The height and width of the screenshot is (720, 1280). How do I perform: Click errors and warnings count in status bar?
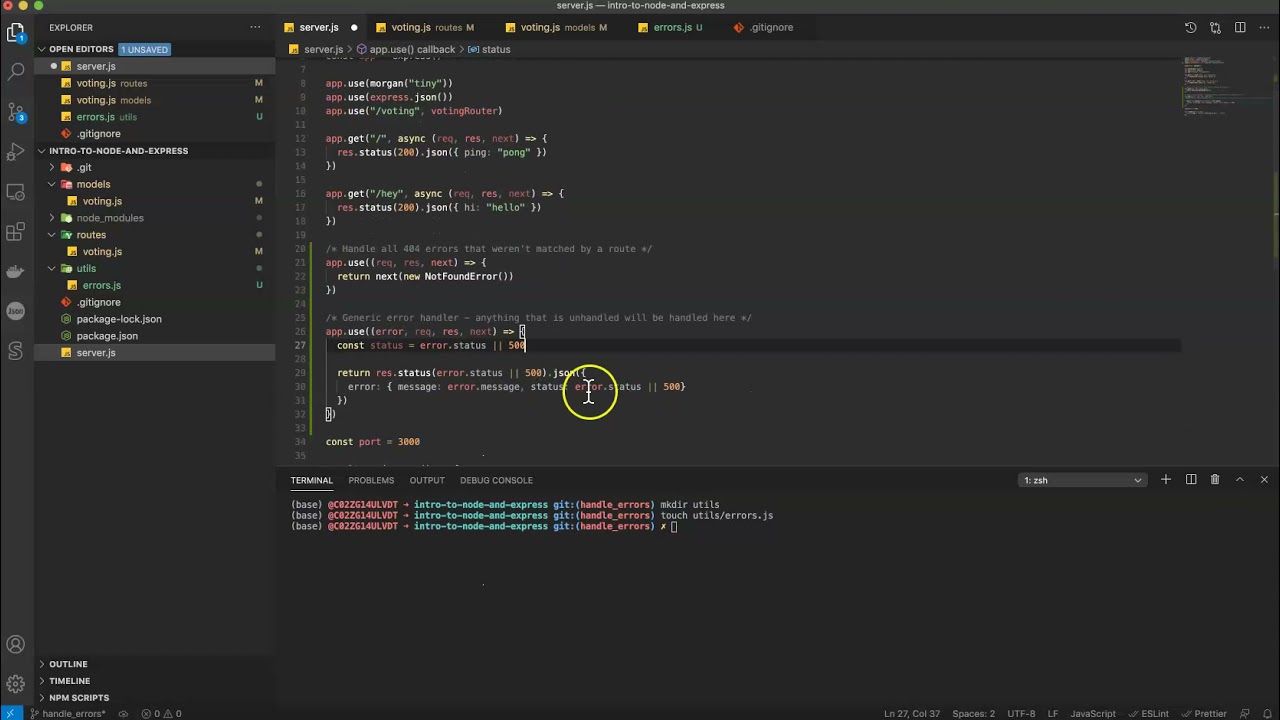[162, 714]
